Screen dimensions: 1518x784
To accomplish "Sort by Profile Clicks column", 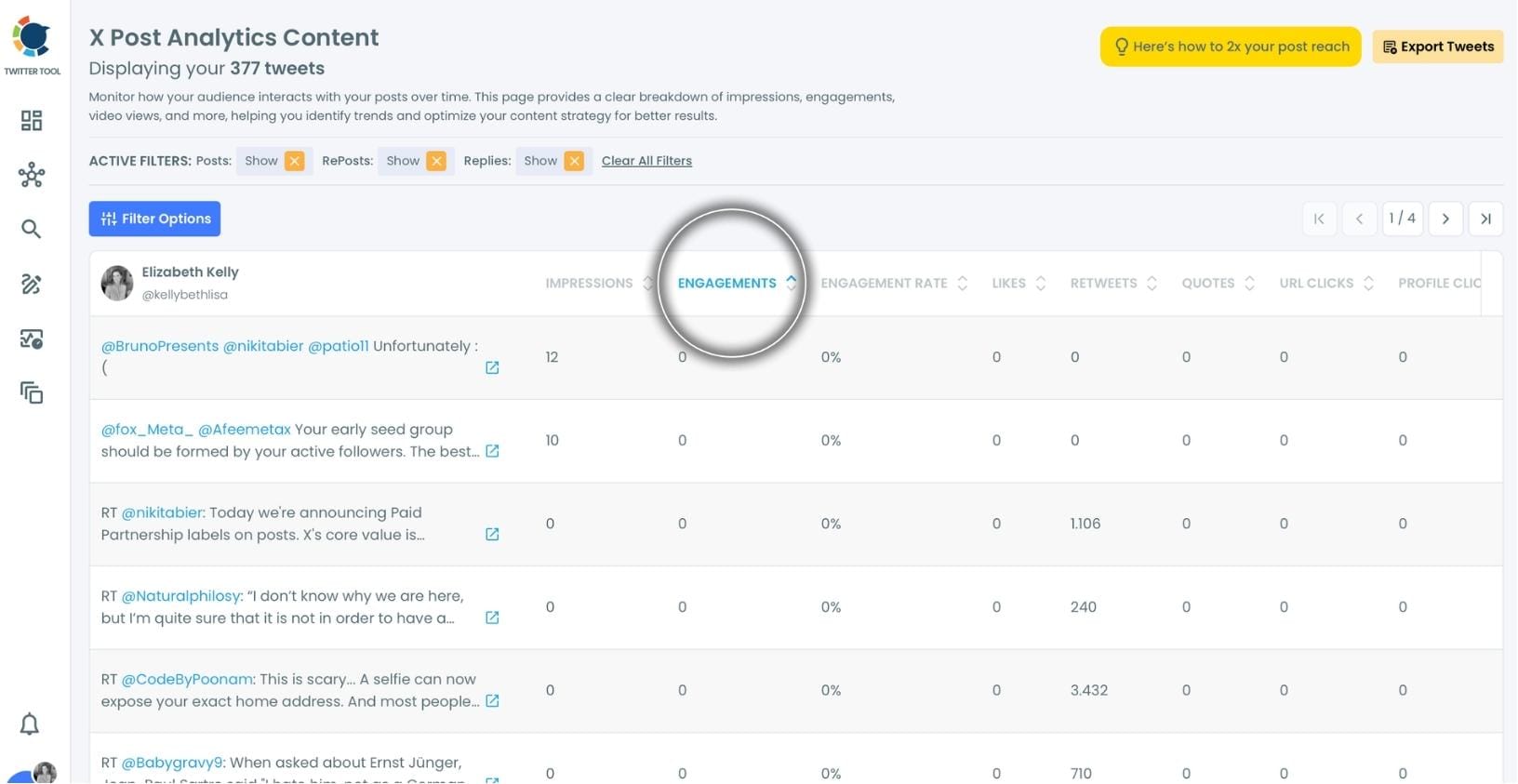I will pyautogui.click(x=1439, y=283).
